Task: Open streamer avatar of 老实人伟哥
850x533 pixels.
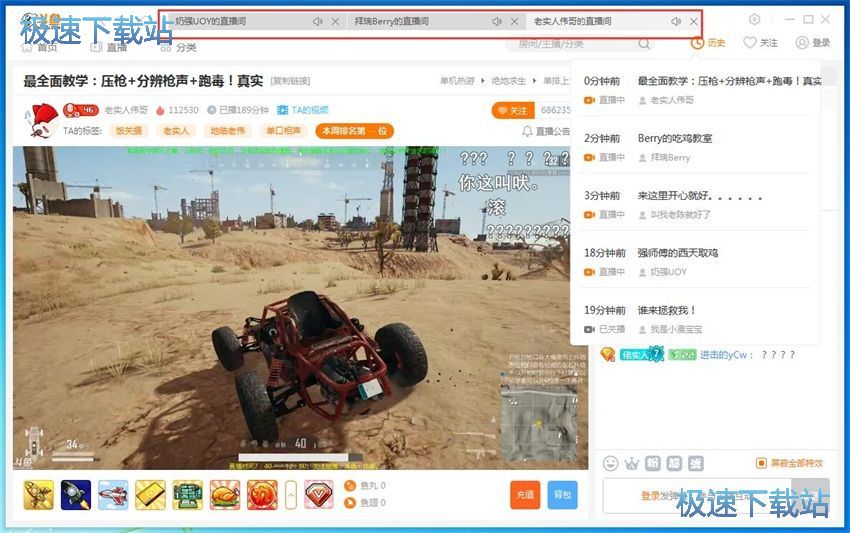Action: (x=42, y=120)
